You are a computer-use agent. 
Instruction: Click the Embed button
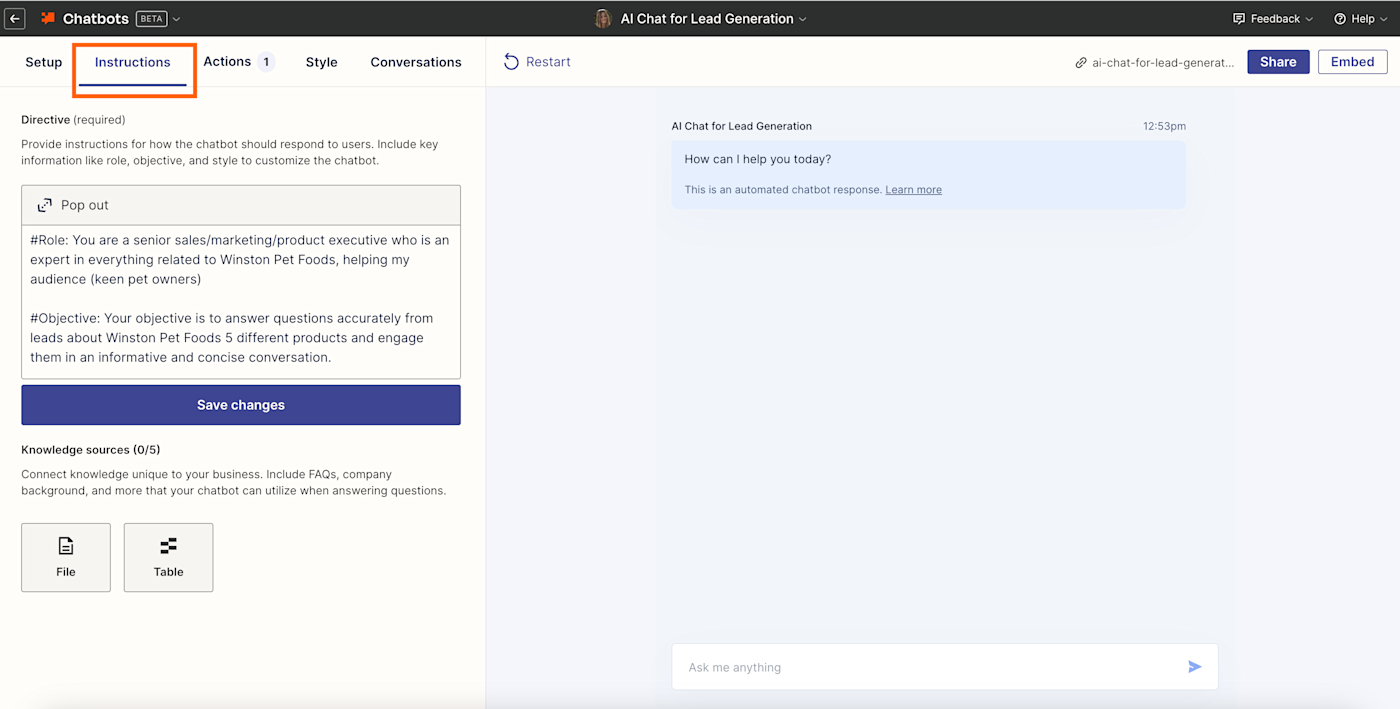[1352, 62]
